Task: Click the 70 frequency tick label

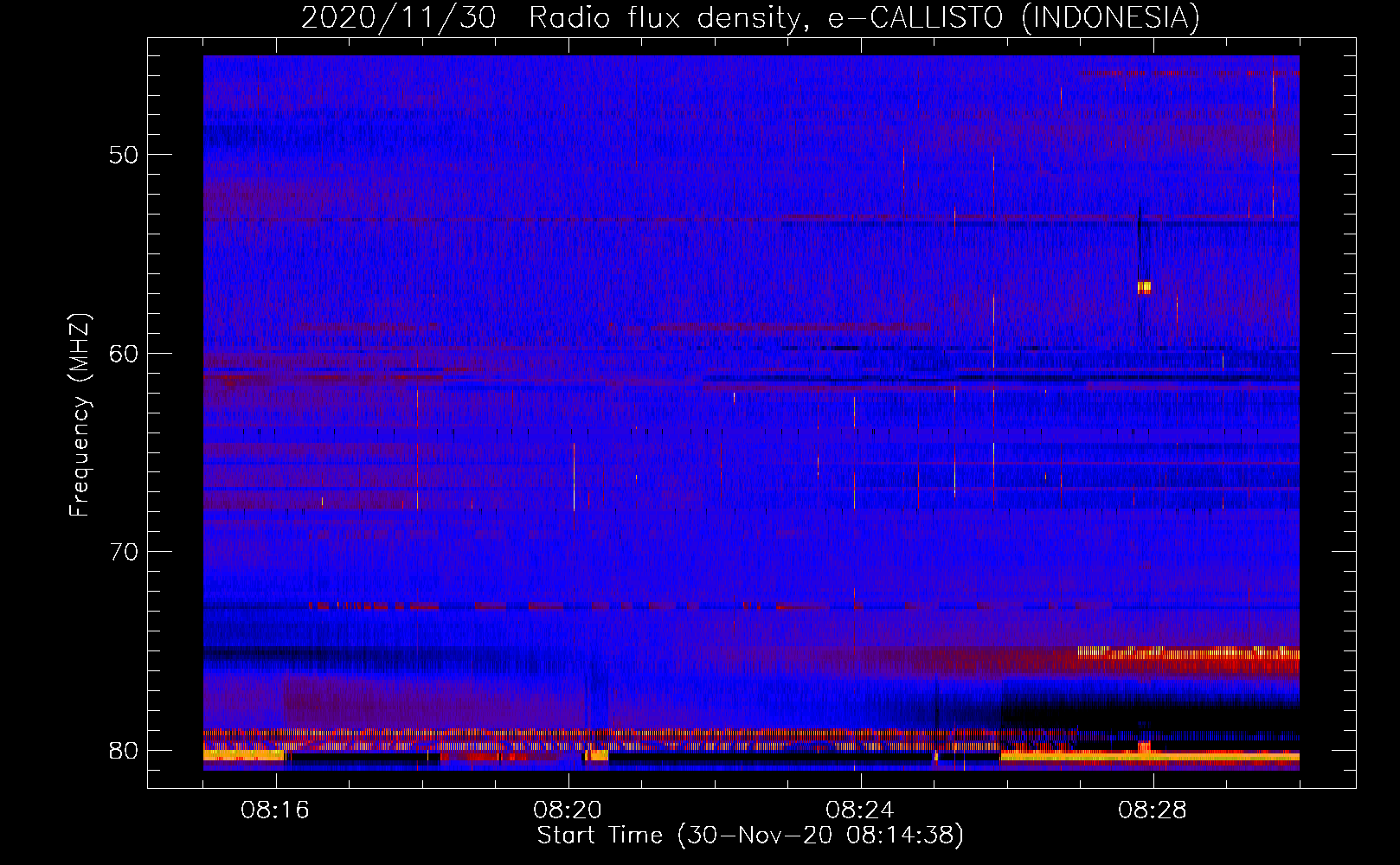Action: [125, 552]
